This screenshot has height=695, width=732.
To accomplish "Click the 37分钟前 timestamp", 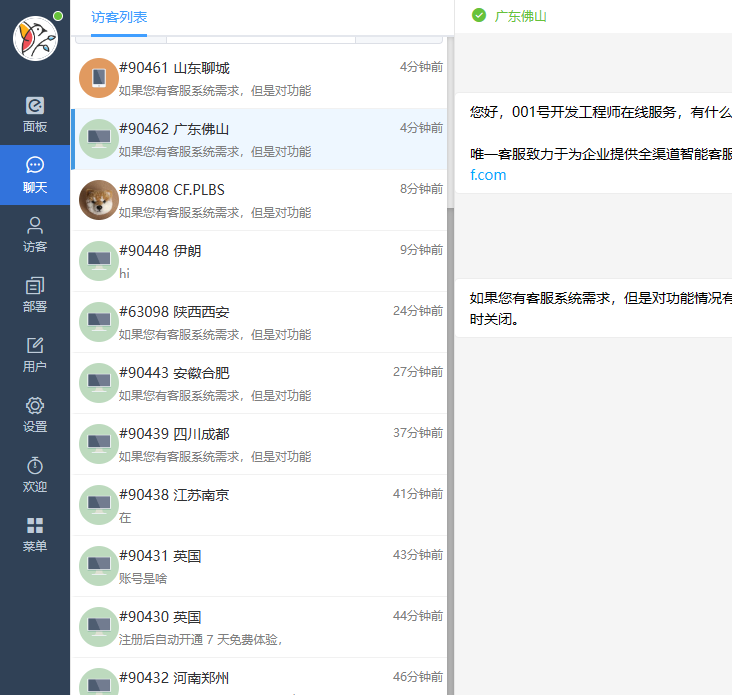I will click(x=418, y=433).
